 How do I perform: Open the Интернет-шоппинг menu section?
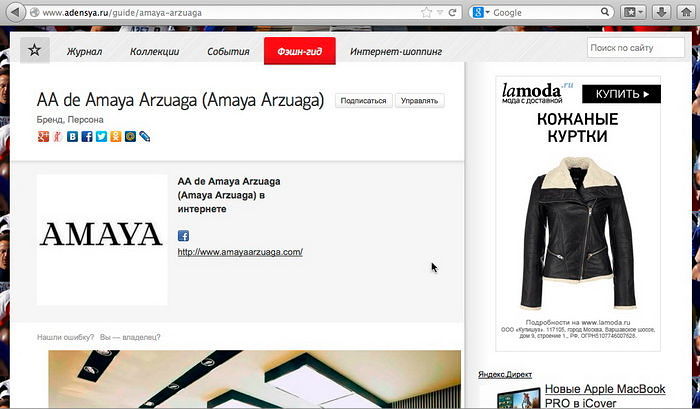coord(396,52)
